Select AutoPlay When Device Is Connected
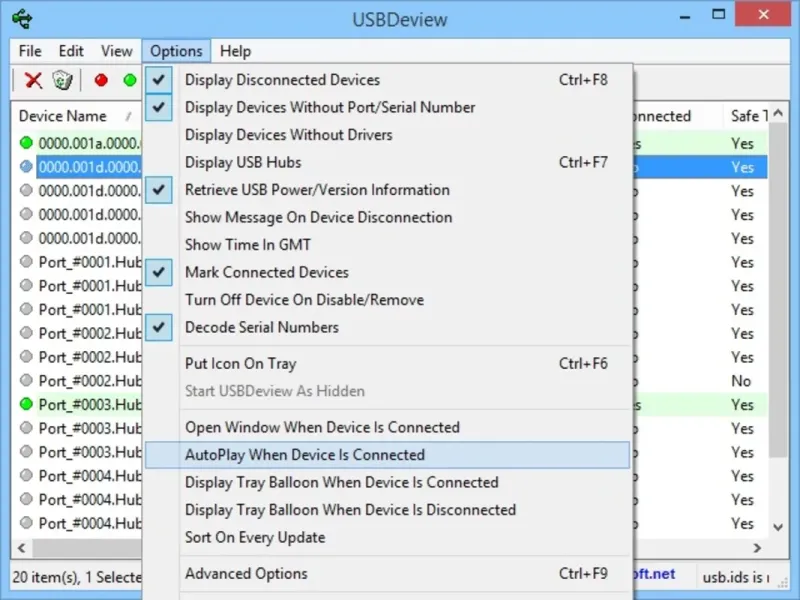 (387, 455)
